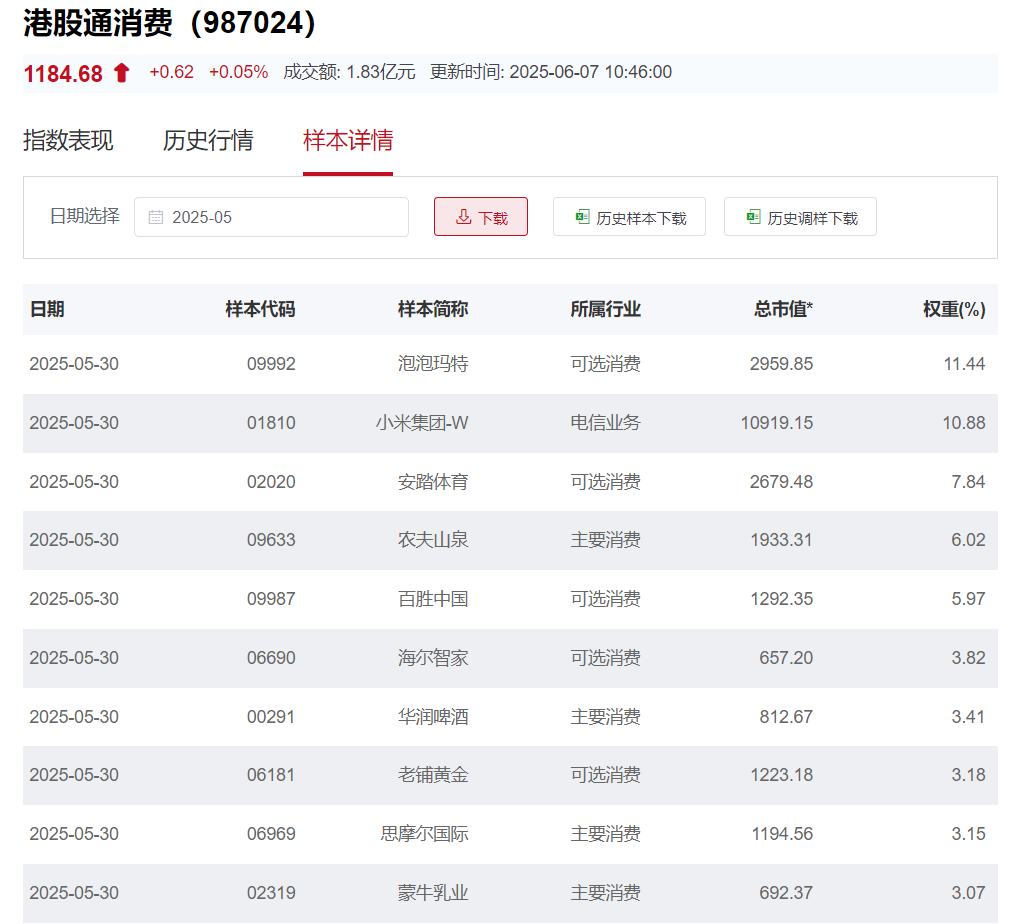Click the red up arrow beside 1184.68
This screenshot has height=924, width=1020.
click(121, 71)
